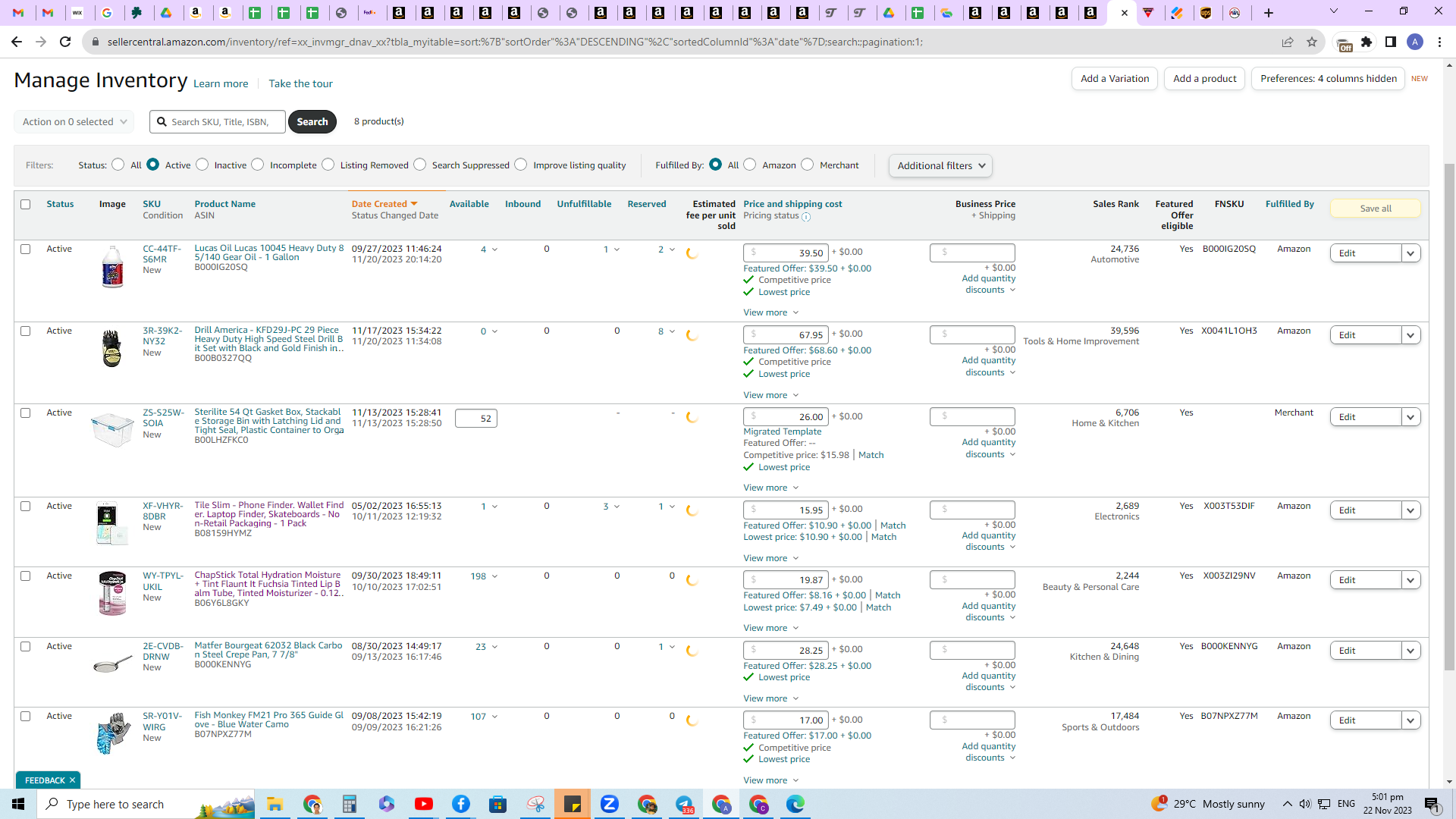
Task: Open Edit dropdown arrow for Drill America row
Action: pyautogui.click(x=1411, y=335)
